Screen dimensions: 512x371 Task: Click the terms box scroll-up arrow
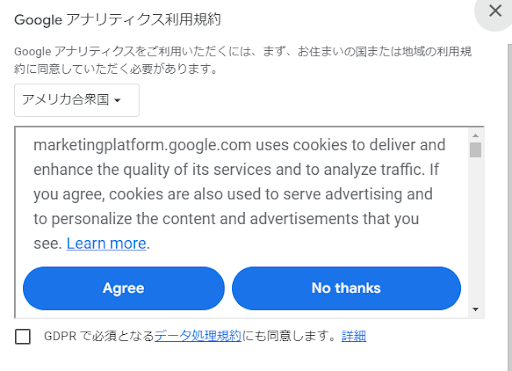tap(476, 135)
